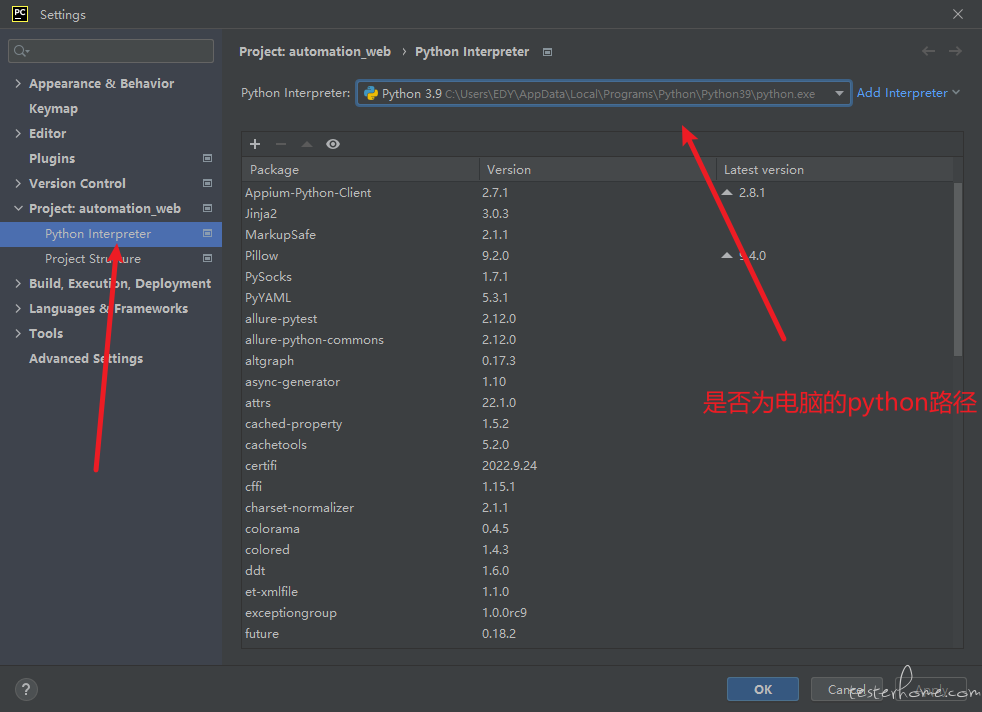The height and width of the screenshot is (712, 982).
Task: Click the back navigation arrow
Action: point(928,51)
